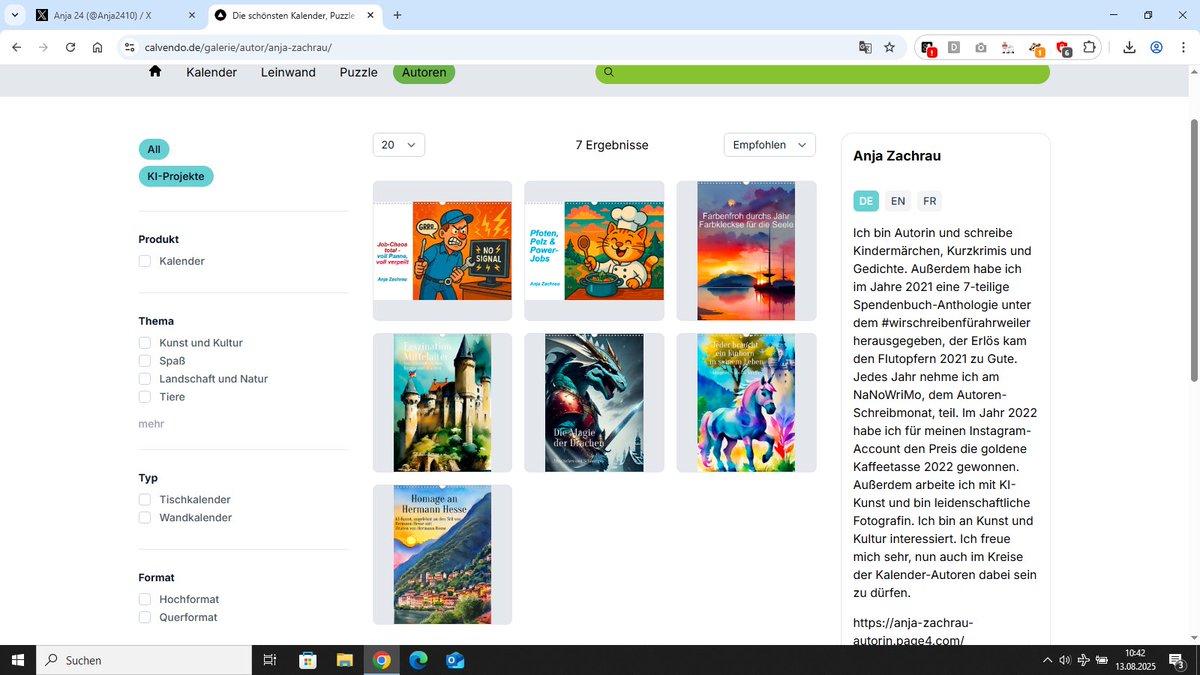Screen dimensions: 1200x675
Task: Switch to the Anja 24 X browser tab
Action: [x=116, y=15]
